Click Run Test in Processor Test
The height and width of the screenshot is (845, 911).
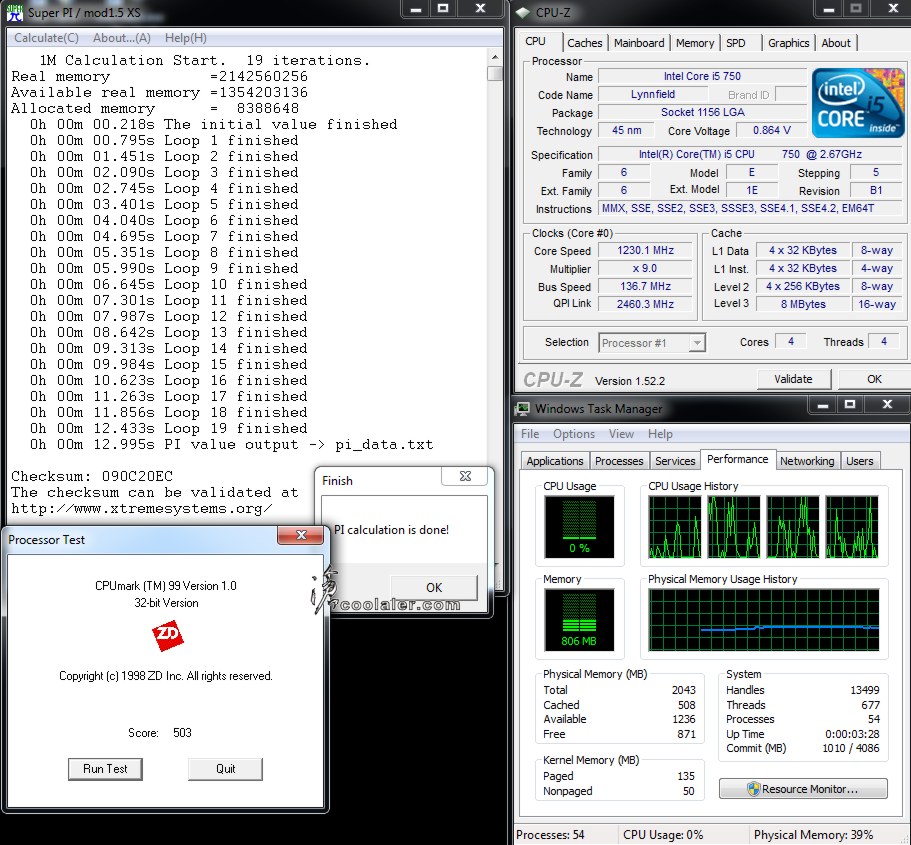click(105, 769)
